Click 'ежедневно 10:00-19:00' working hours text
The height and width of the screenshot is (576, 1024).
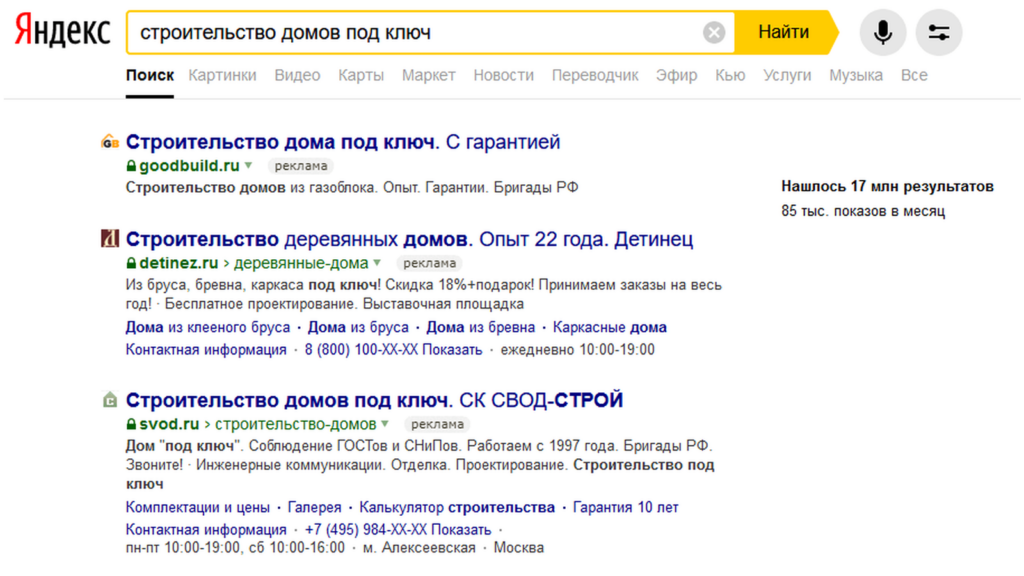[577, 350]
